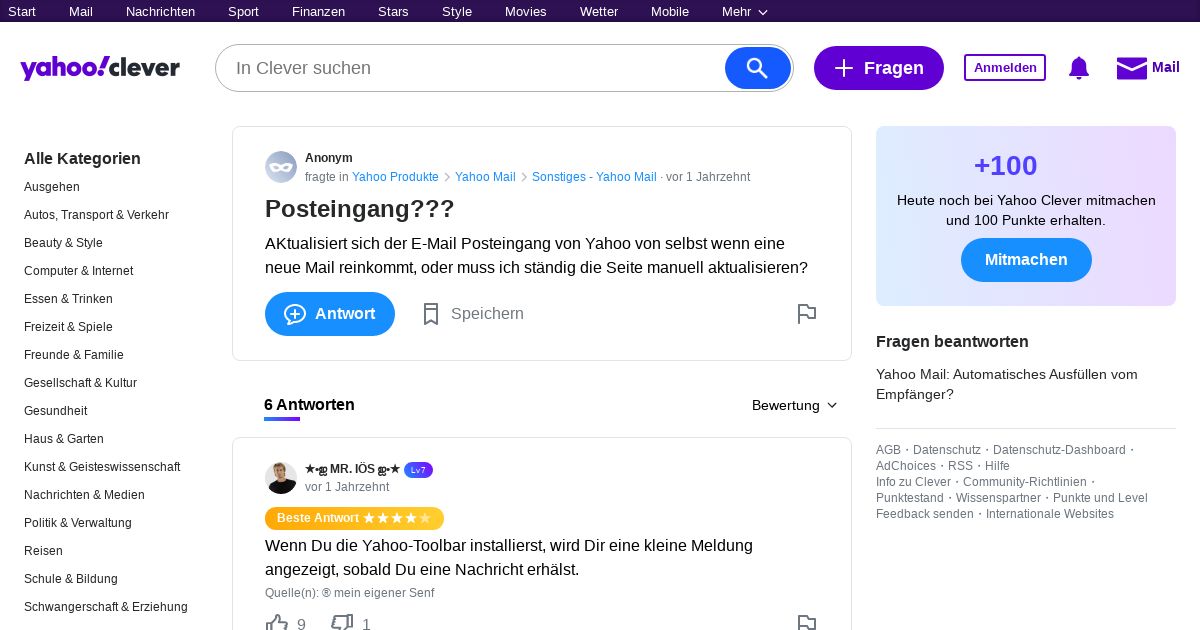This screenshot has width=1200, height=630.
Task: Open Start in the top navigation
Action: point(22,12)
